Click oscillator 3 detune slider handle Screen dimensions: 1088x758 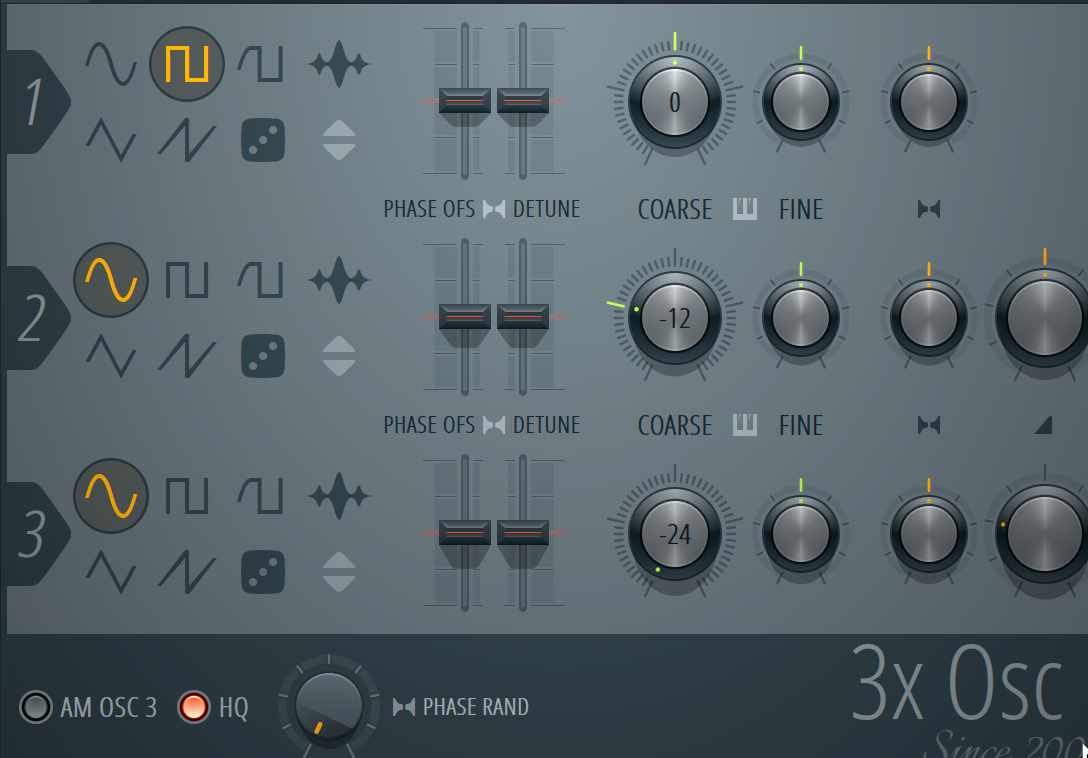[x=523, y=532]
